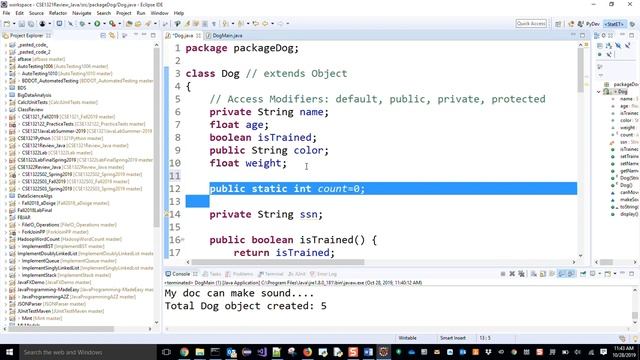Click on 'private String ssn;' code line
Image resolution: width=640 pixels, height=360 pixels.
(266, 214)
